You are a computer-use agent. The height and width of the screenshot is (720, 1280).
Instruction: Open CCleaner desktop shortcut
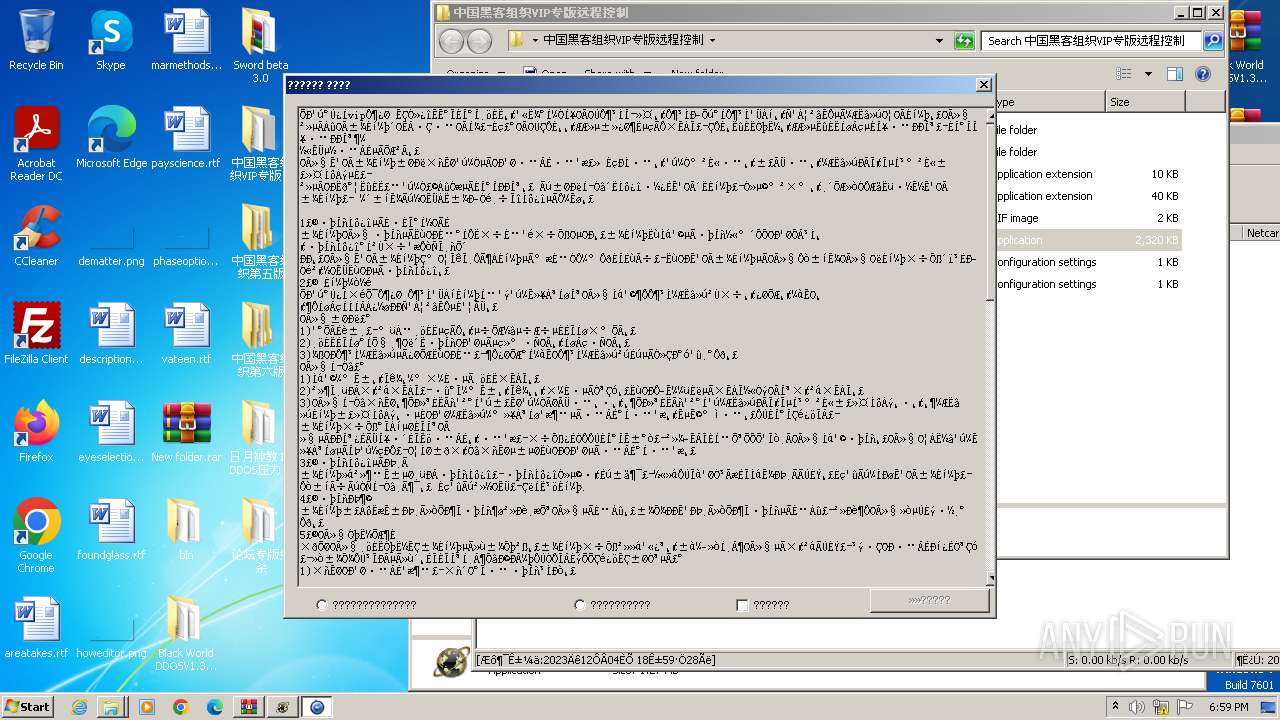36,236
